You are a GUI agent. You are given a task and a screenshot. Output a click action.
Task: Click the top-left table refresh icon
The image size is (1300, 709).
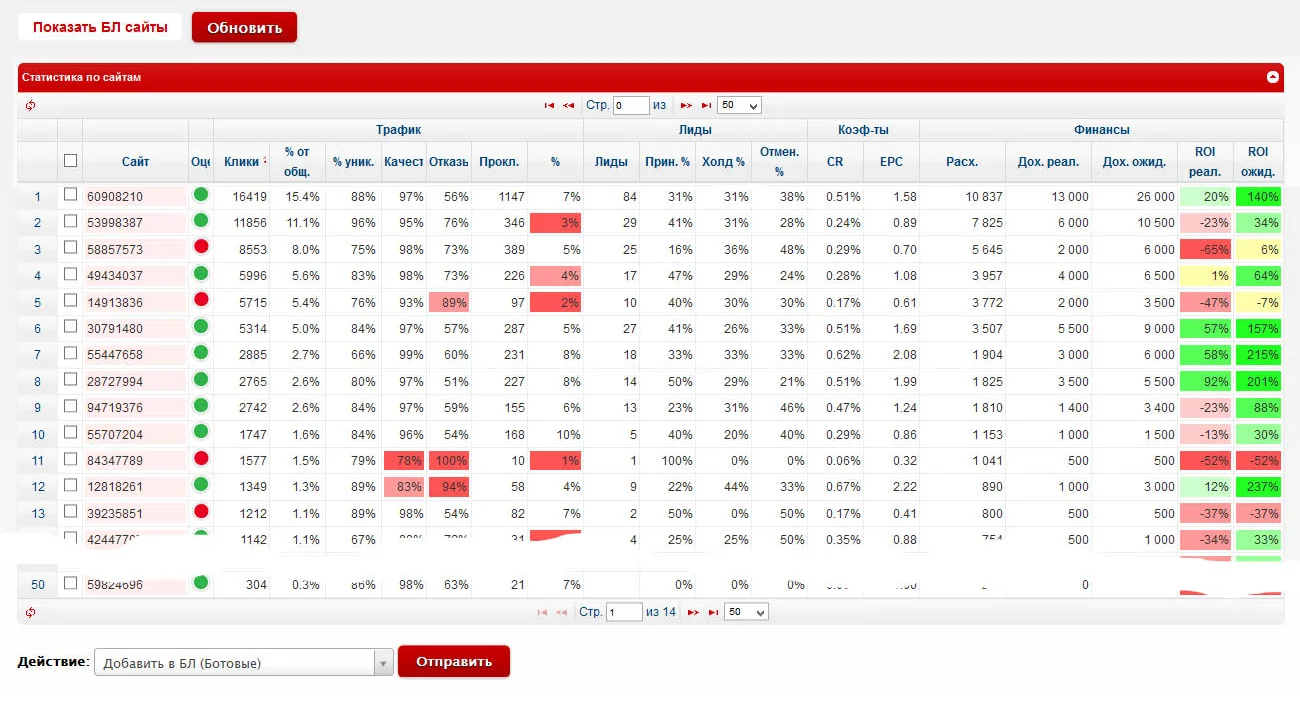coord(30,106)
